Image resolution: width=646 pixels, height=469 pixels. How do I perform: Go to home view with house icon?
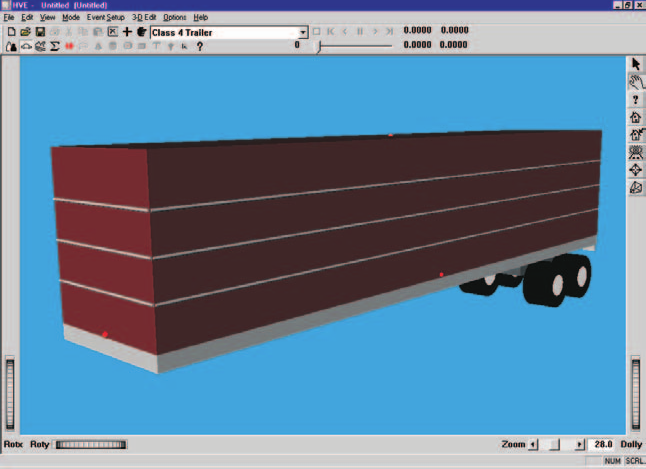click(636, 117)
